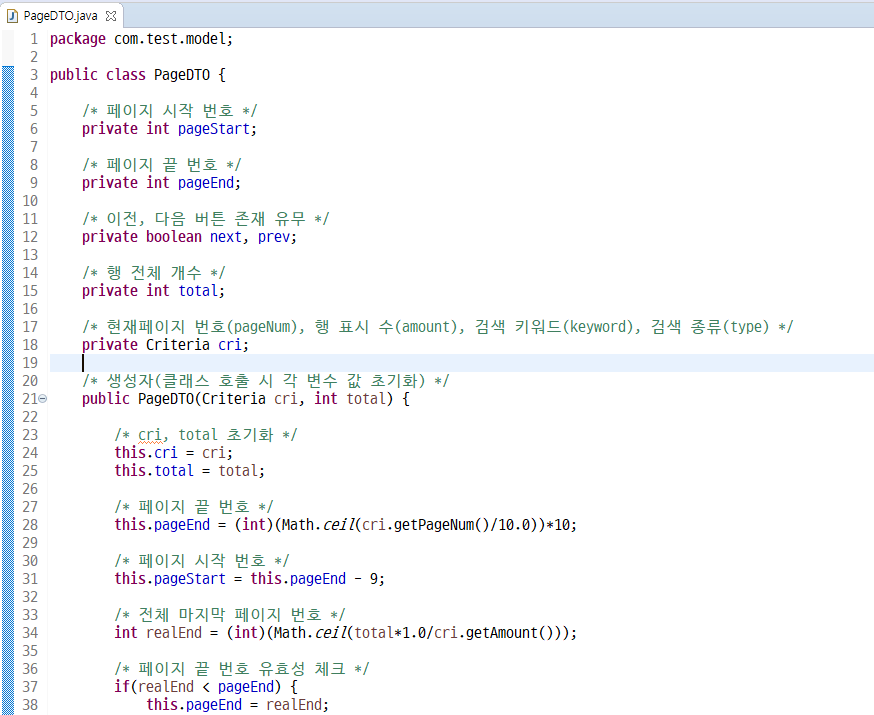The width and height of the screenshot is (874, 715).
Task: Click 'next' variable on line 12
Action: (x=226, y=237)
